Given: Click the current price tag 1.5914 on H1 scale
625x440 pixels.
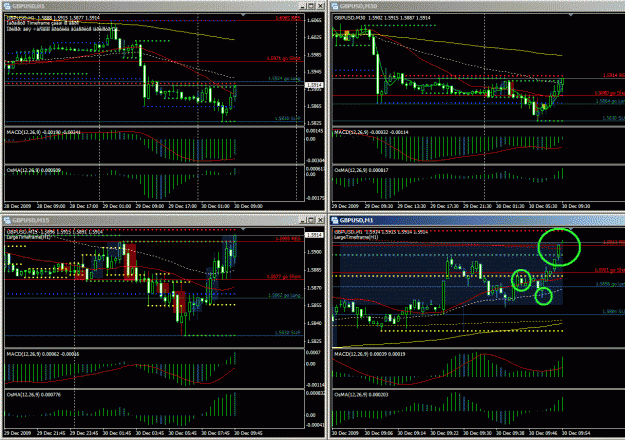Looking at the screenshot, I should (x=314, y=85).
